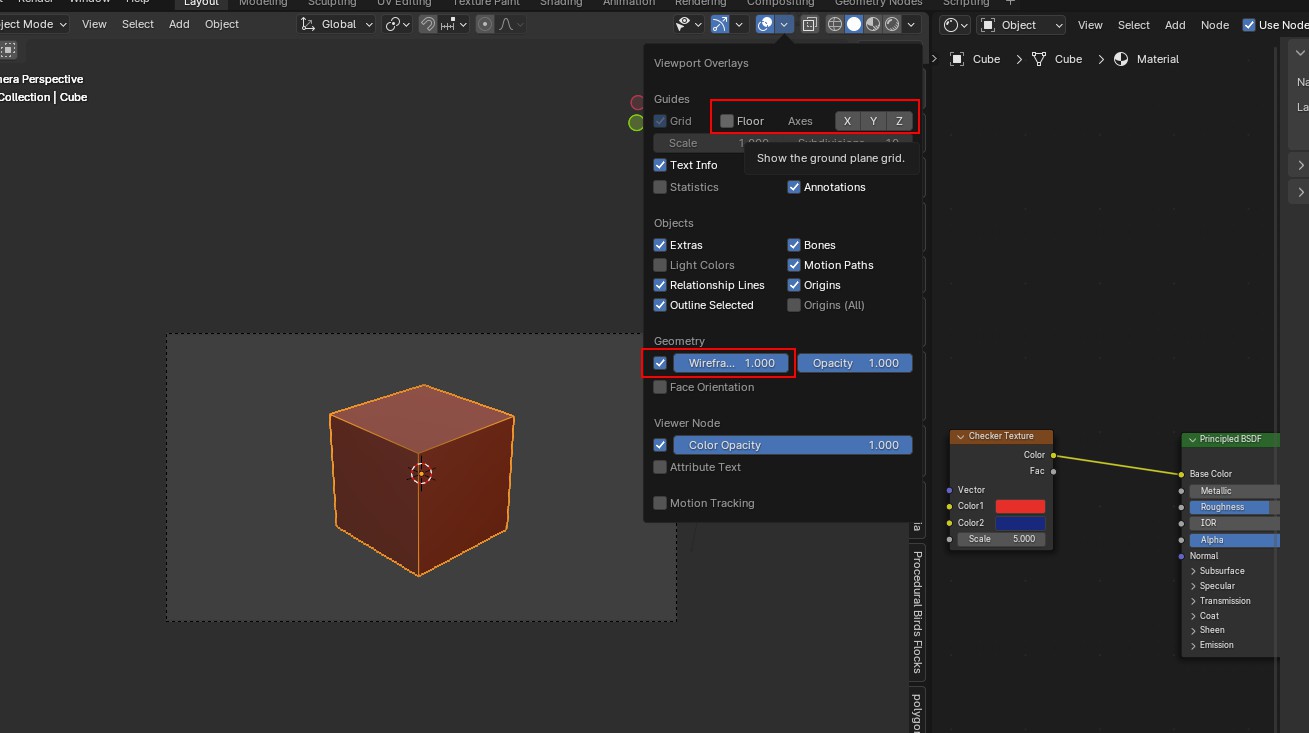Toggle the snapping magnet icon
Image resolution: width=1309 pixels, height=733 pixels.
[x=428, y=25]
